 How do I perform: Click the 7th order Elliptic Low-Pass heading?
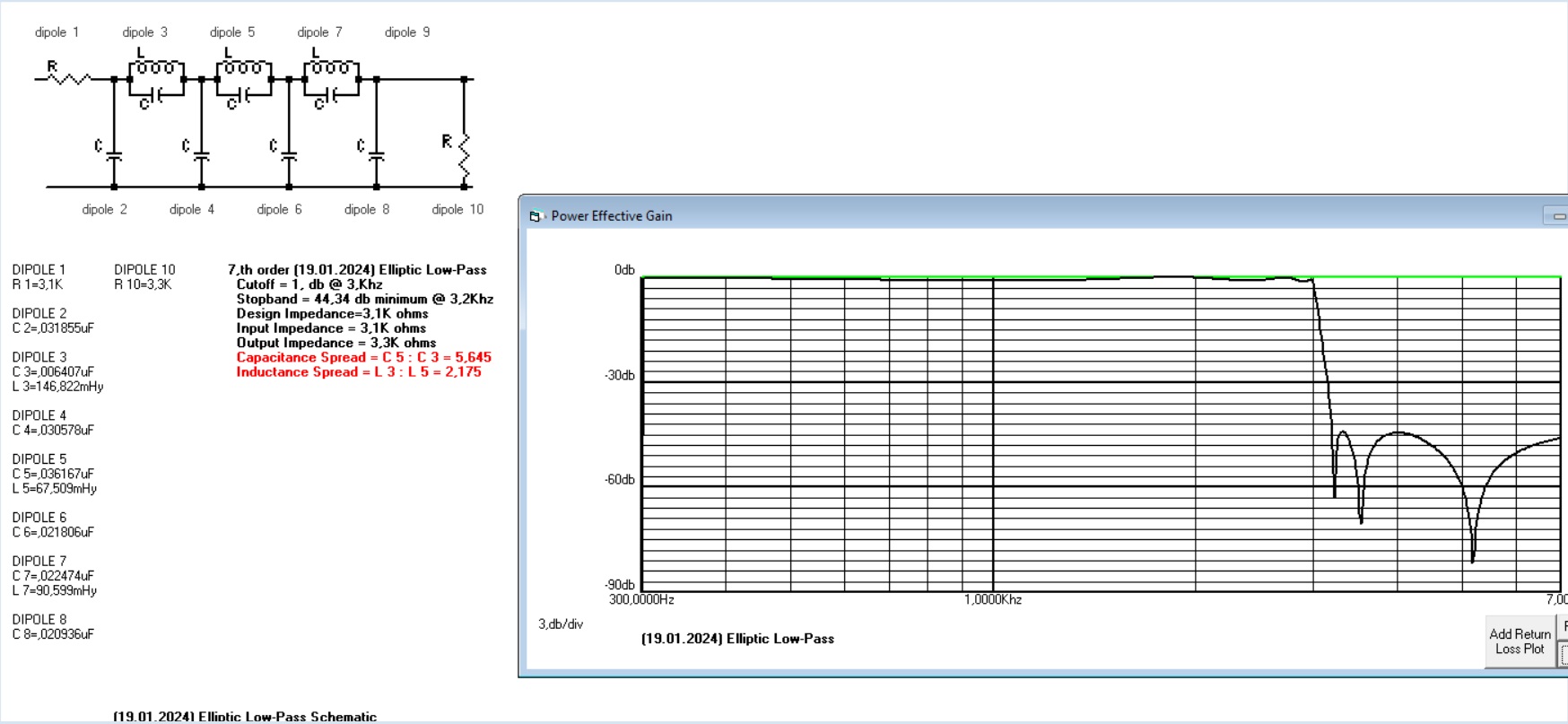[x=357, y=270]
